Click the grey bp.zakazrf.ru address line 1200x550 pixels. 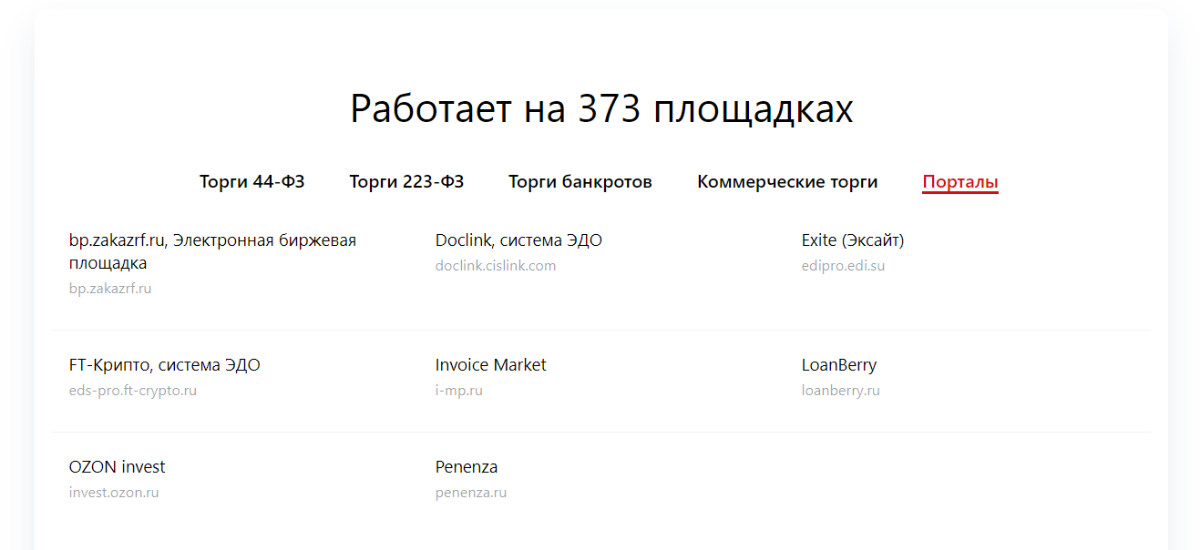click(x=110, y=289)
